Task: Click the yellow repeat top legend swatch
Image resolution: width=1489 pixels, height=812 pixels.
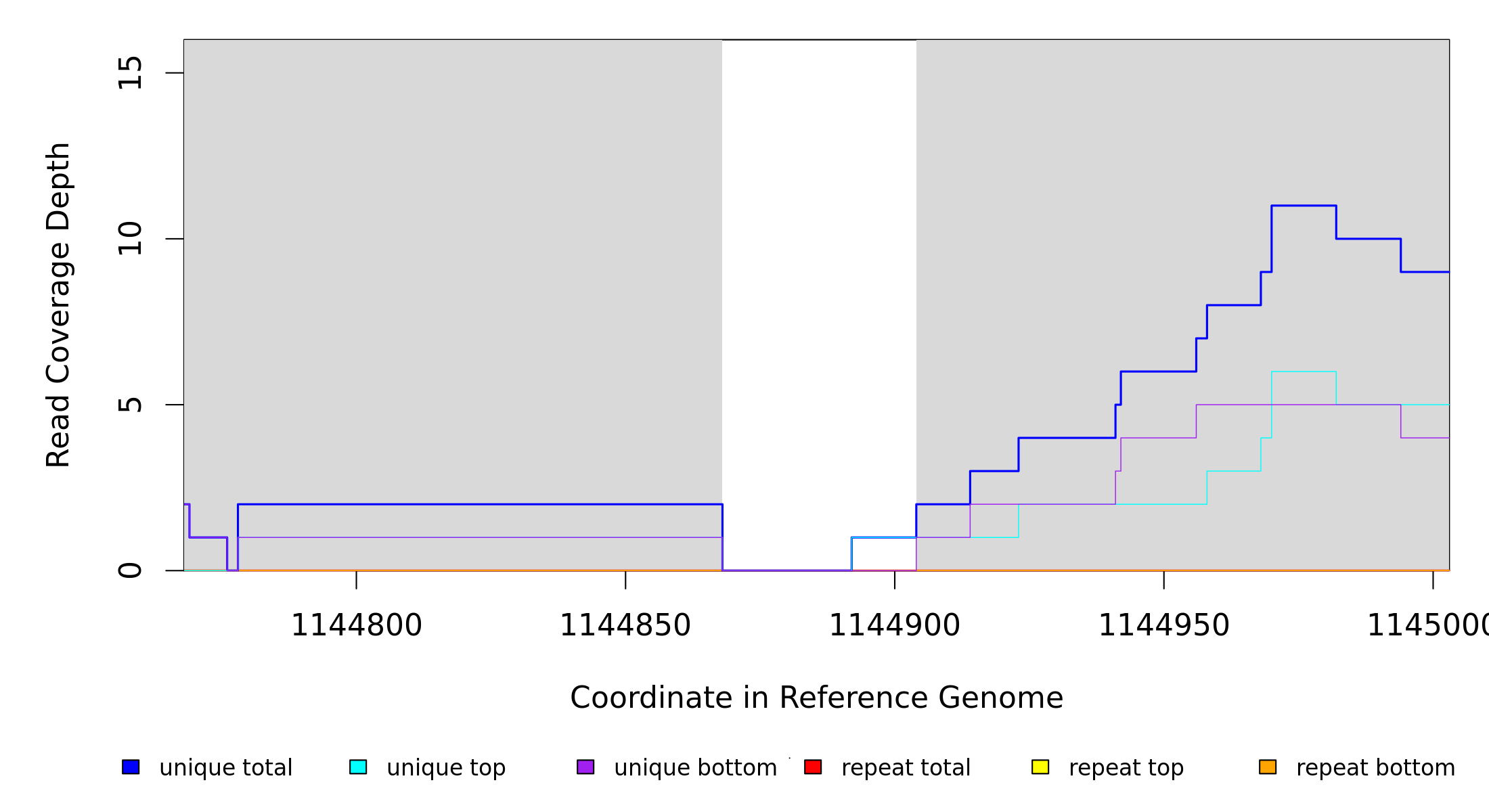Action: (x=1040, y=767)
